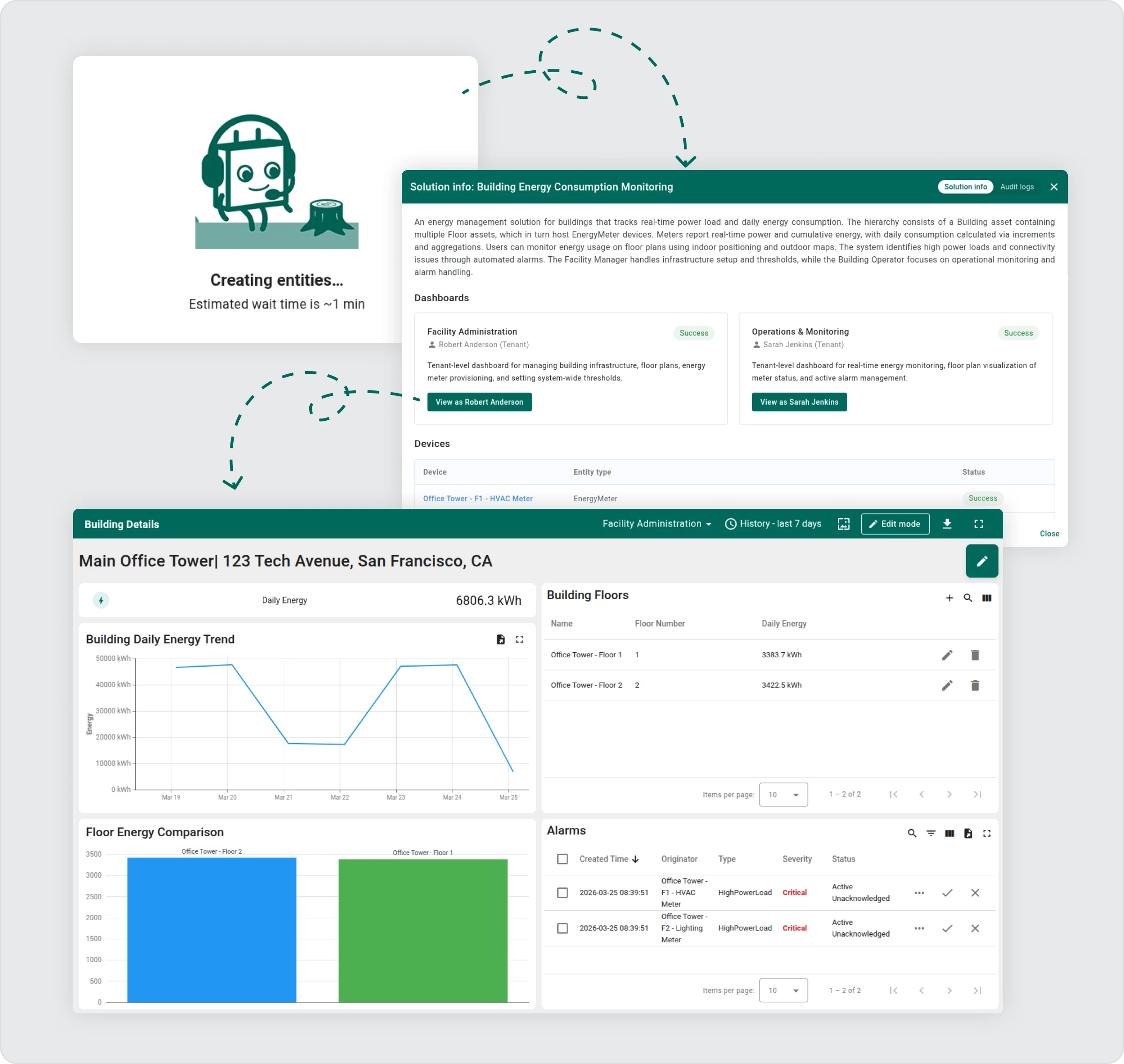Toggle the select-all alarms checkbox
Viewport: 1124px width, 1064px height.
pyautogui.click(x=562, y=859)
